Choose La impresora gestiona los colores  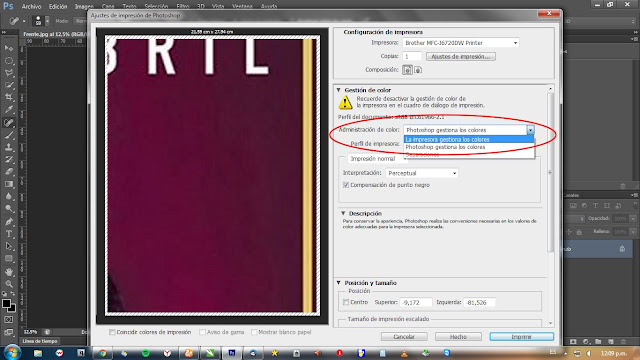coord(469,140)
